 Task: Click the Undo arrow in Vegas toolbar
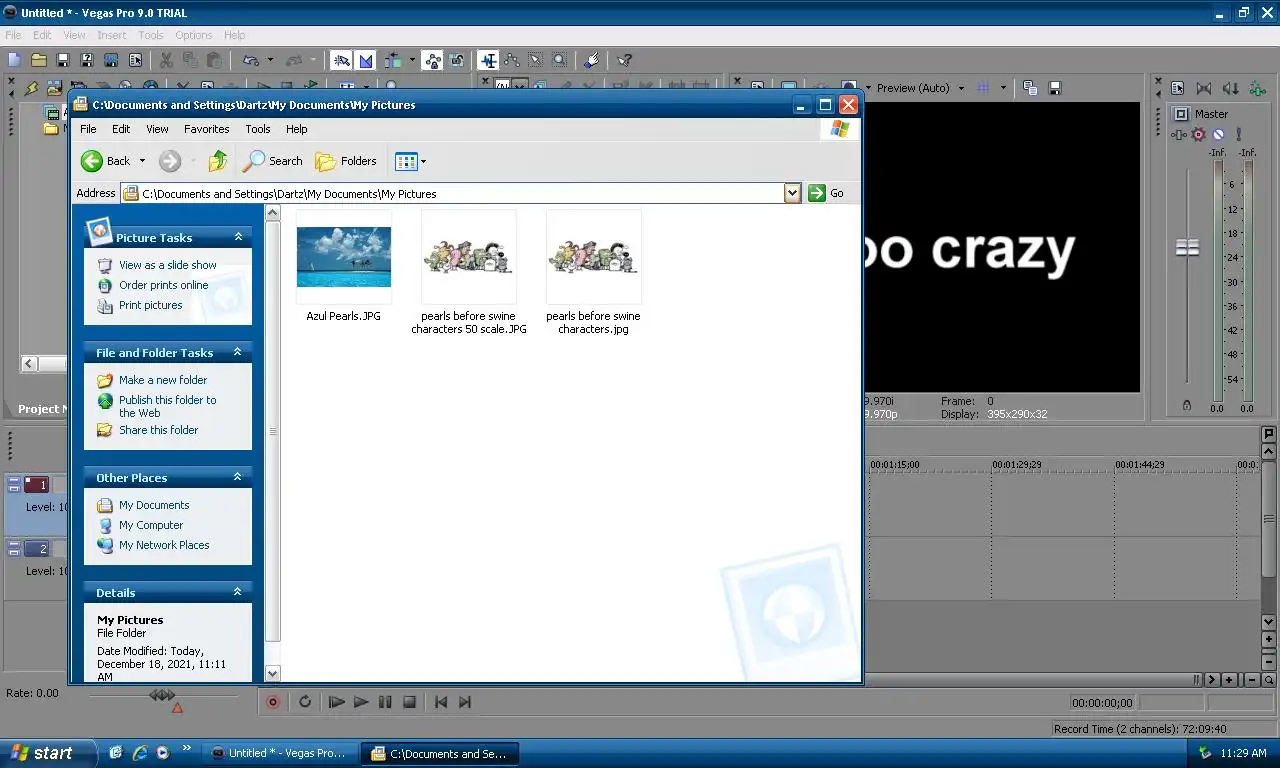coord(250,60)
